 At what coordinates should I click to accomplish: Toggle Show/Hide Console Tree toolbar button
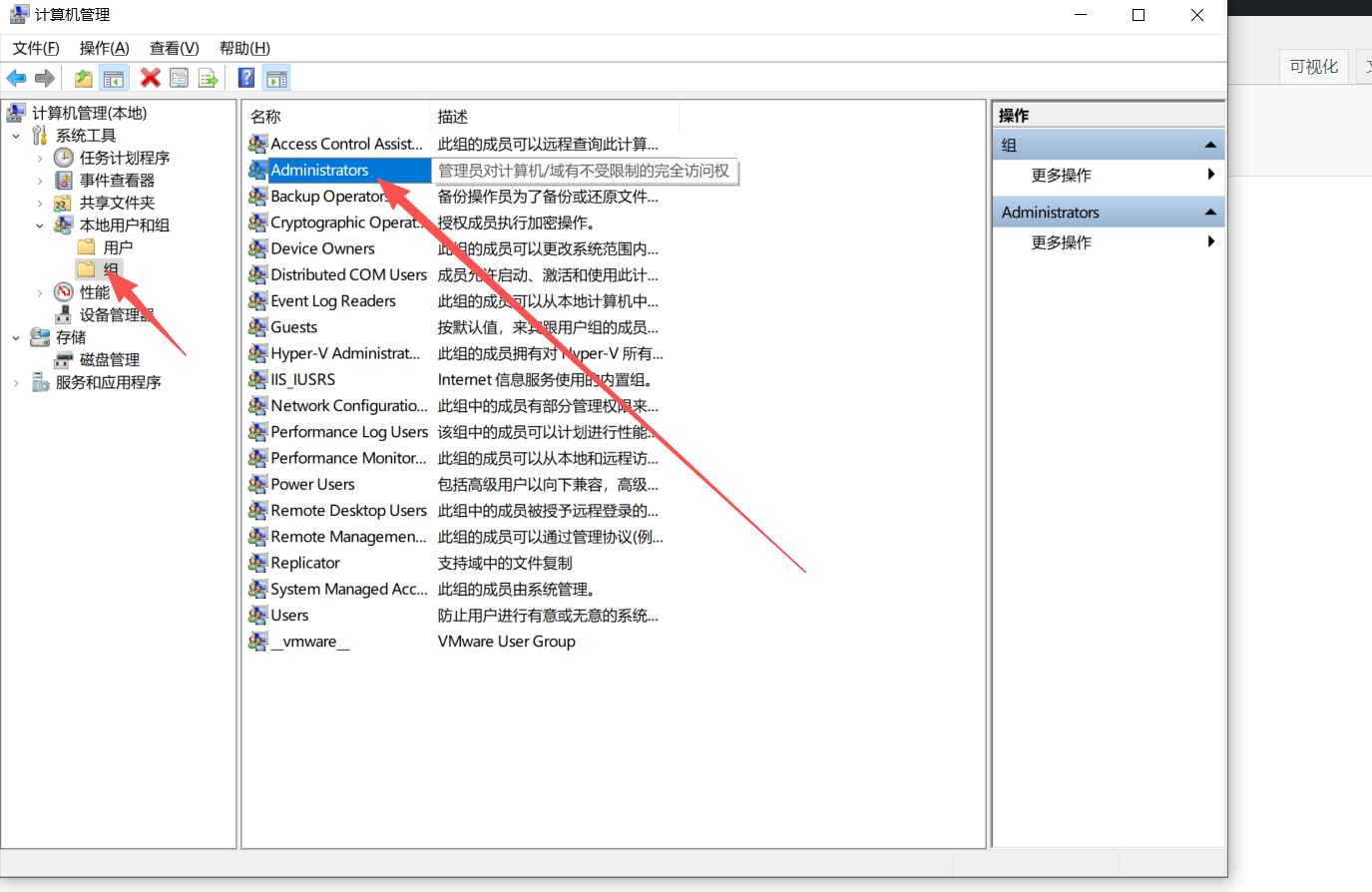(x=114, y=78)
